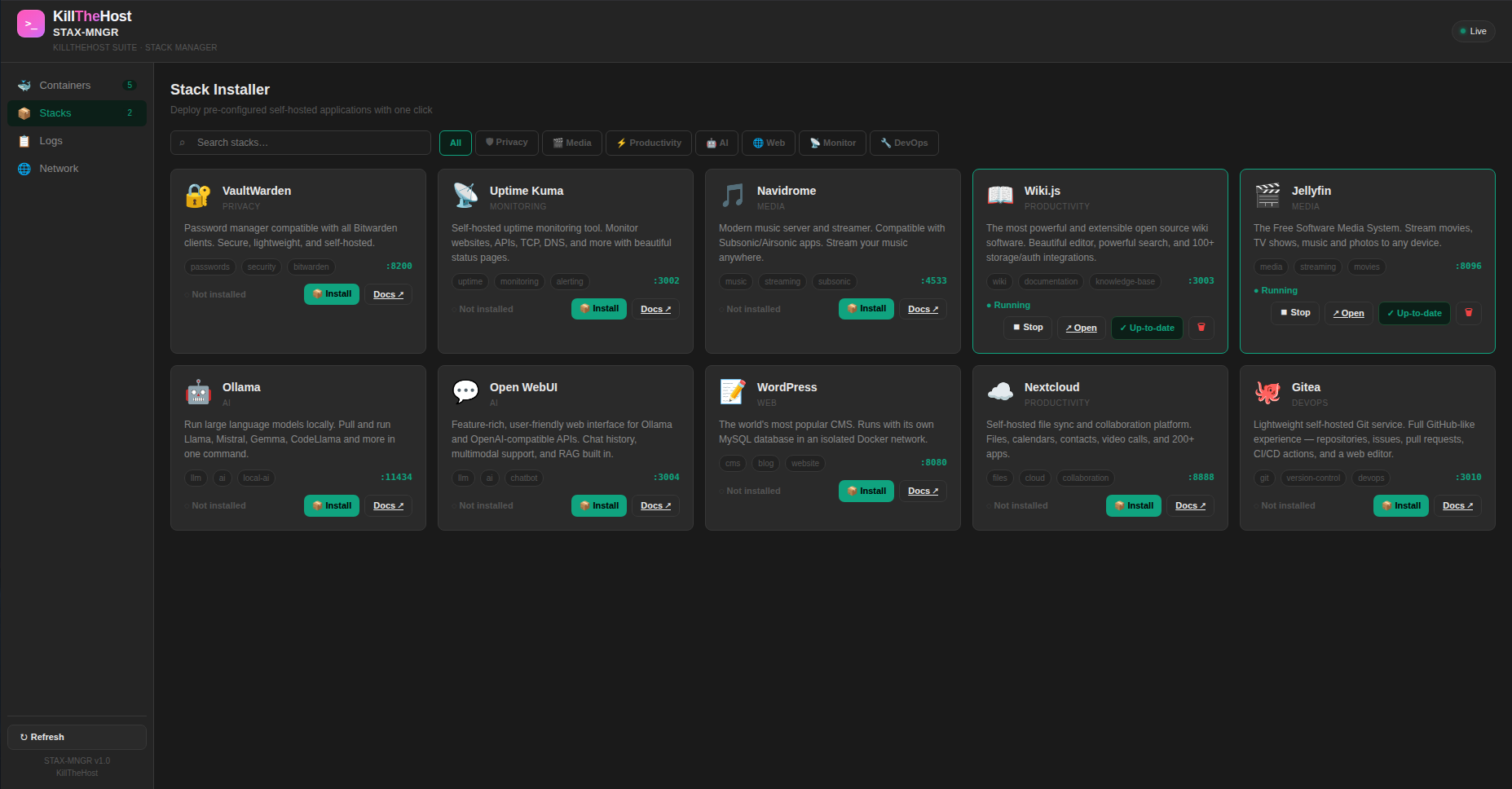This screenshot has height=789, width=1512.
Task: Delete the Jellyfin stack with trash icon
Action: pos(1469,313)
